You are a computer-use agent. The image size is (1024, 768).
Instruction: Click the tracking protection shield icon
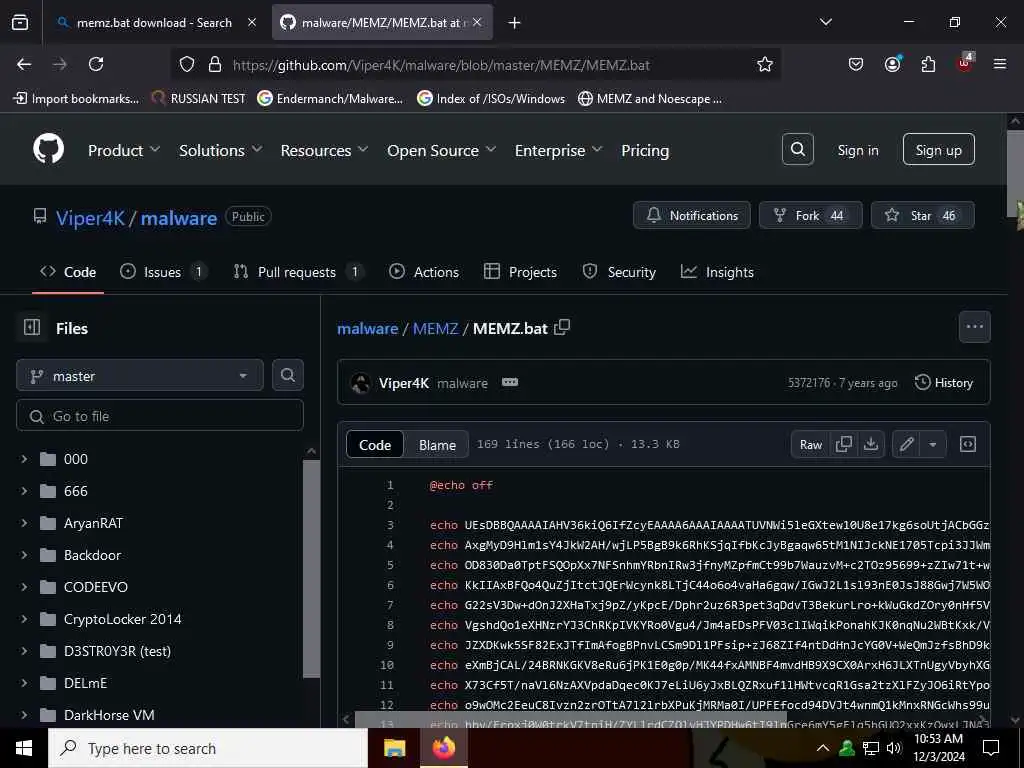[187, 64]
